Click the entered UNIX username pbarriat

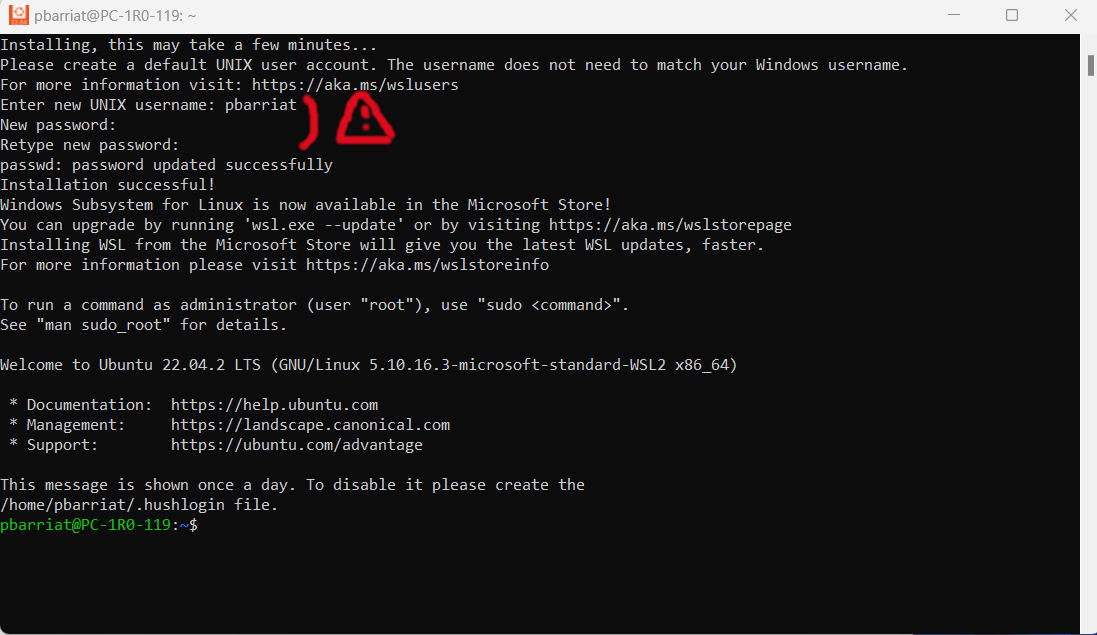click(x=260, y=105)
